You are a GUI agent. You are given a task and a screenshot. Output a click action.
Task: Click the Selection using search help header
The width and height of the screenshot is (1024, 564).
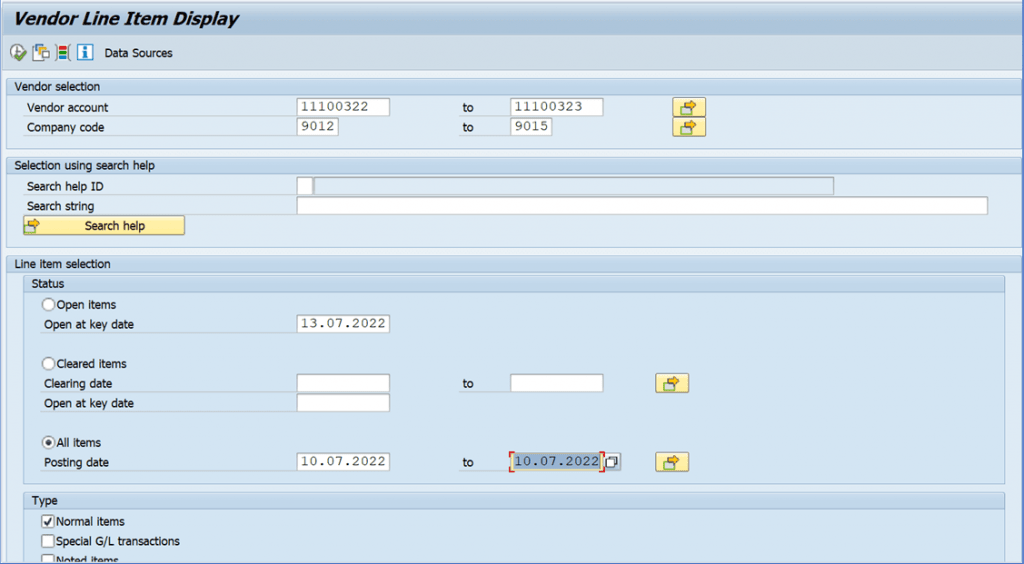[x=84, y=166]
